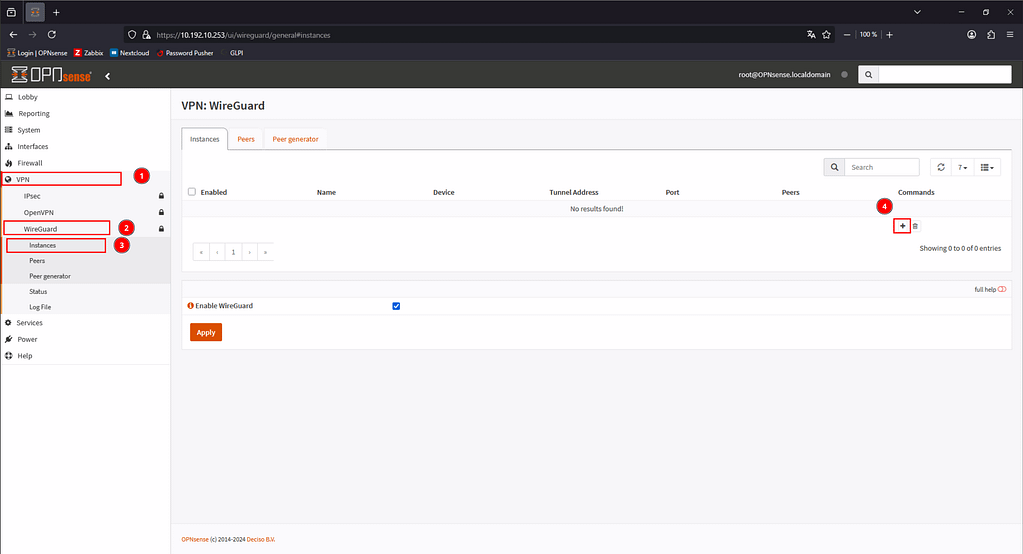Click the OPNsense logo

pyautogui.click(x=51, y=75)
